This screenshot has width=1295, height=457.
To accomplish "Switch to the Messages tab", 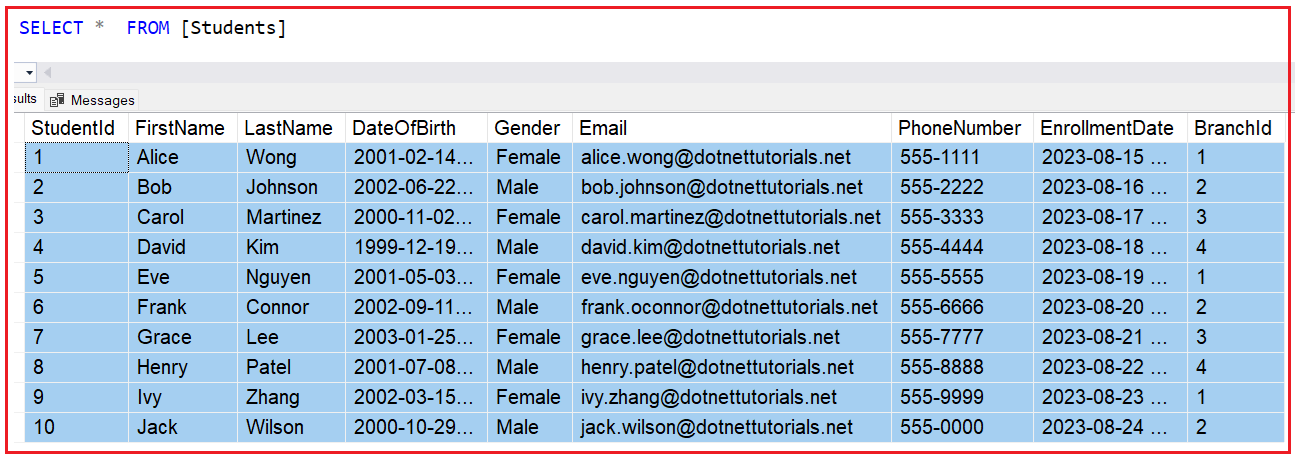I will pyautogui.click(x=91, y=100).
